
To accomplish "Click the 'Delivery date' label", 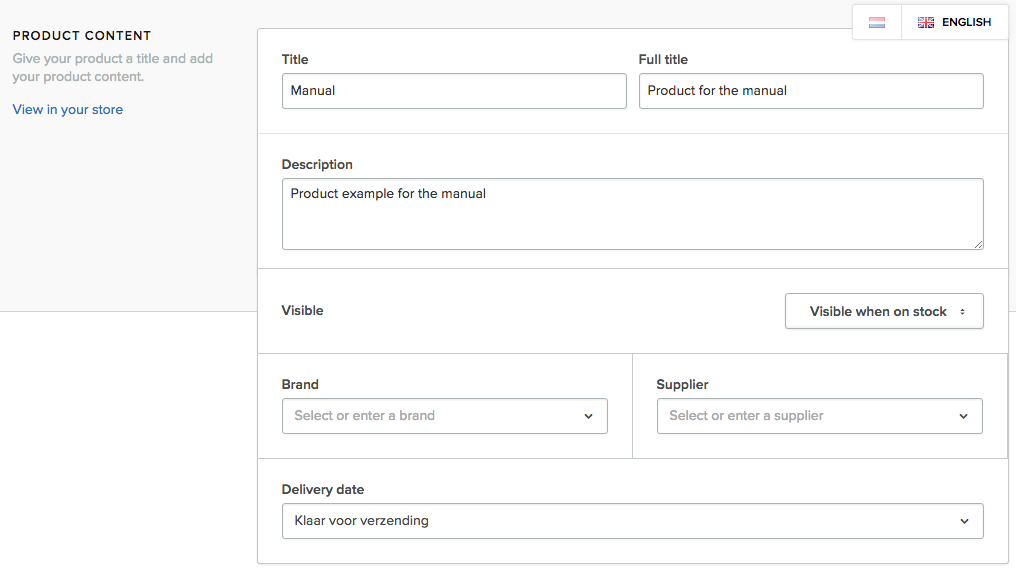I will [323, 490].
